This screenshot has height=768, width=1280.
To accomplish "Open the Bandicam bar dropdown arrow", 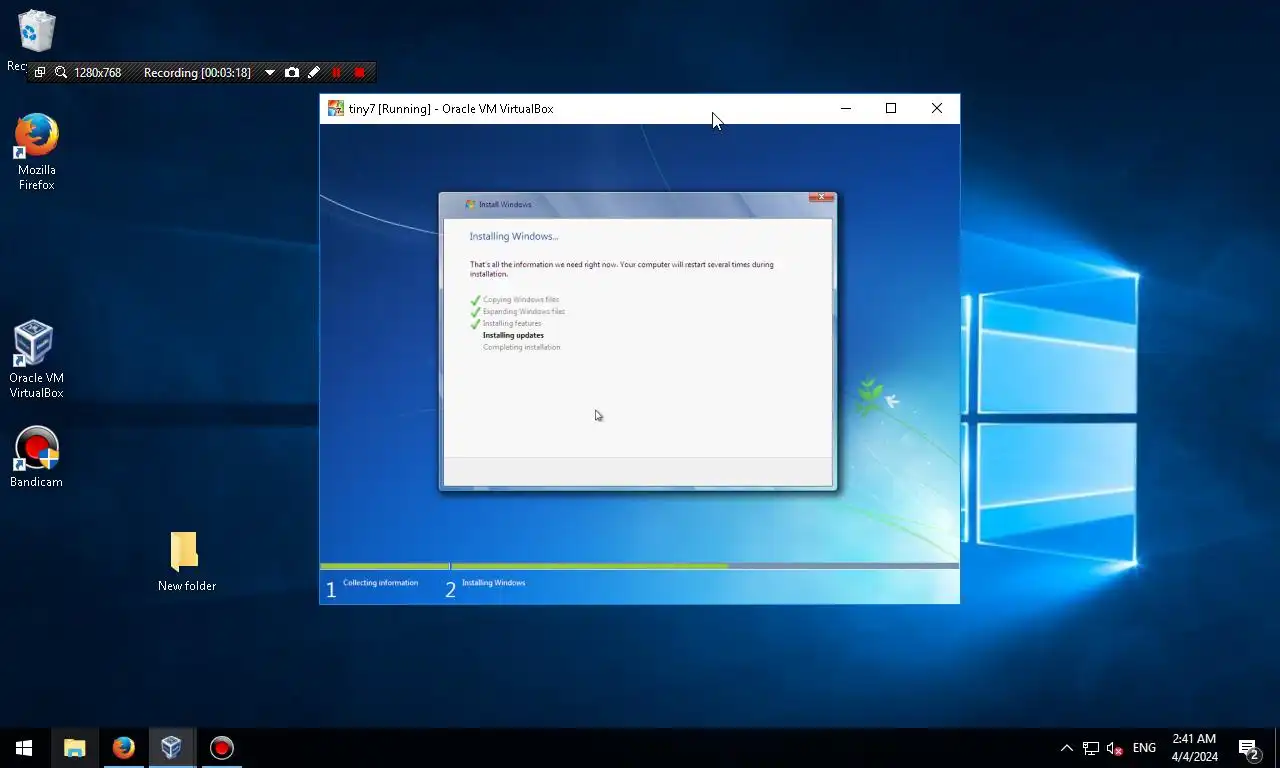I will [x=269, y=72].
